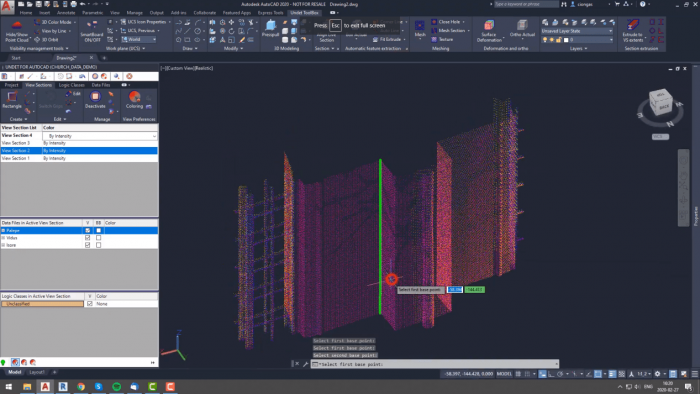Toggle BB checkbox for Vidus data file
The image size is (700, 394).
(x=99, y=238)
